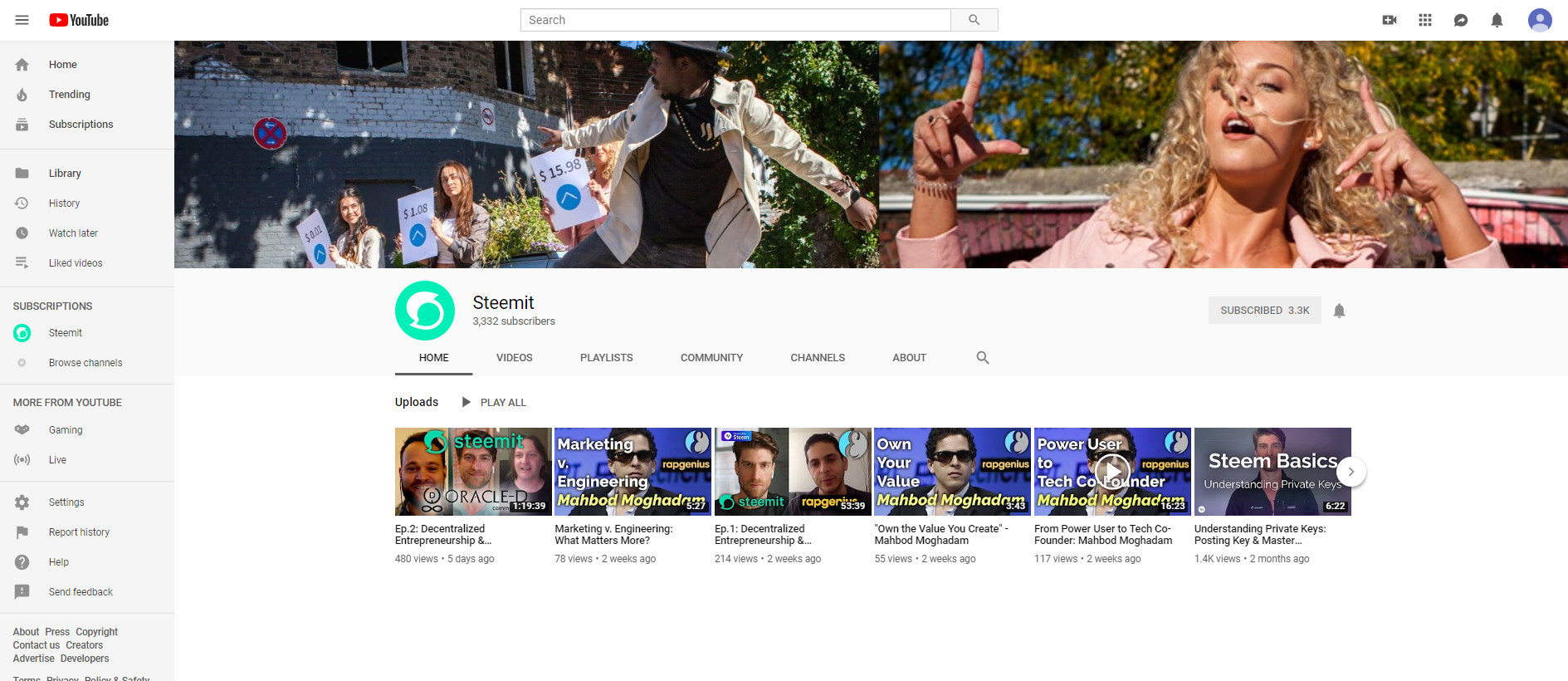
Task: Click the Library folder icon
Action: pyautogui.click(x=22, y=174)
